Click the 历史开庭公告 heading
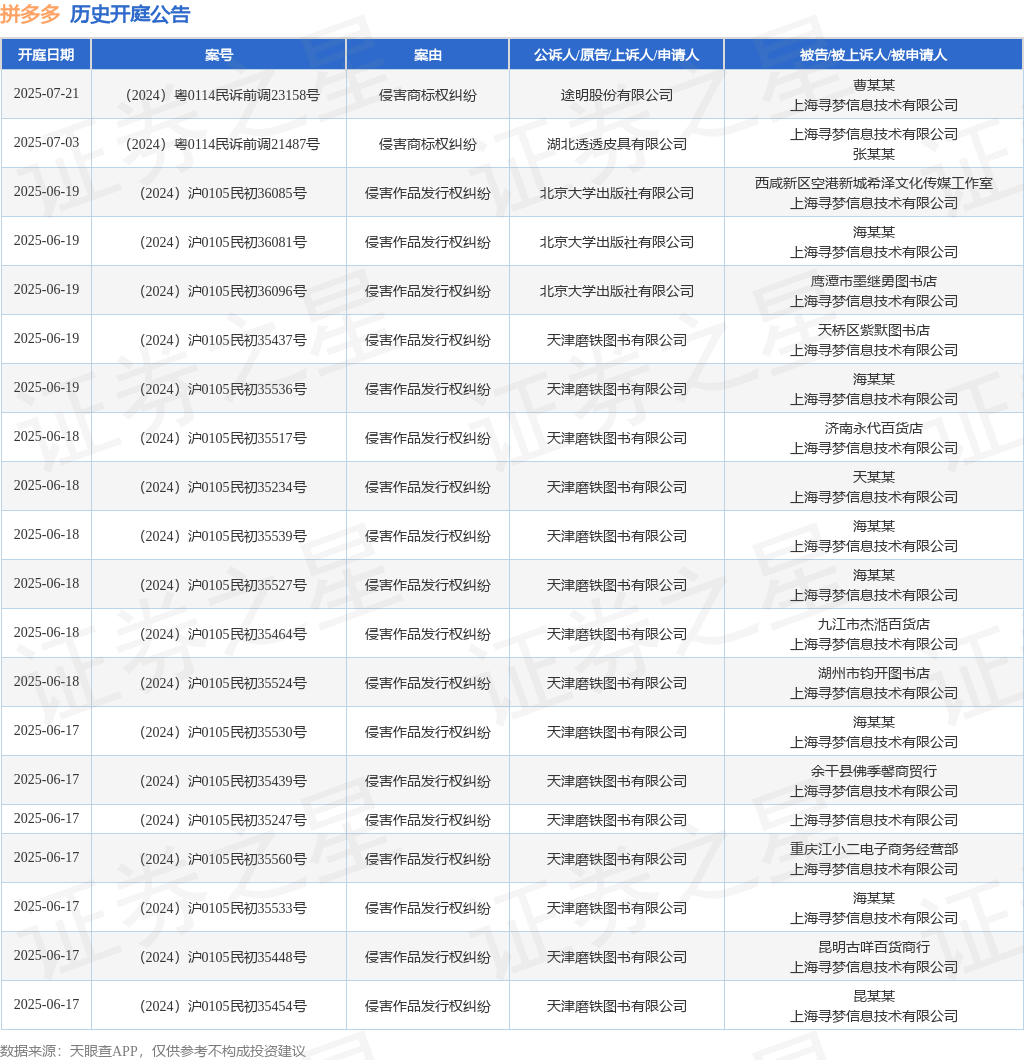The width and height of the screenshot is (1024, 1060). pyautogui.click(x=130, y=14)
